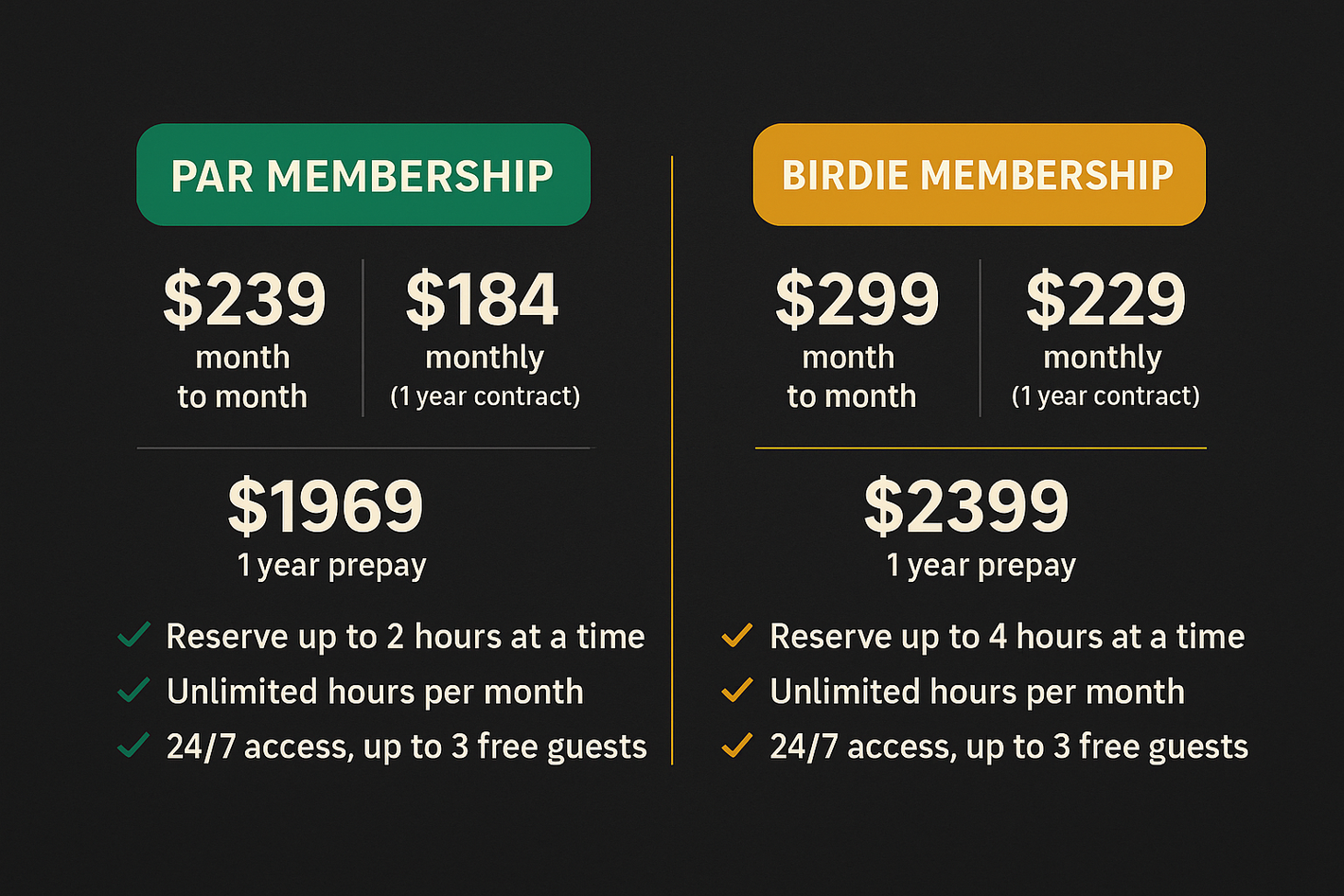1344x896 pixels.
Task: Click the 1 year prepay label under $2399
Action: 981,566
